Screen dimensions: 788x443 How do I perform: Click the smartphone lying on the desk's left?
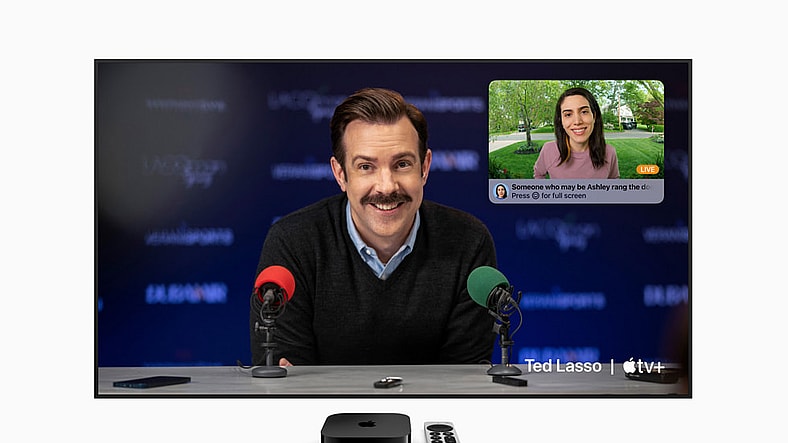(x=151, y=381)
